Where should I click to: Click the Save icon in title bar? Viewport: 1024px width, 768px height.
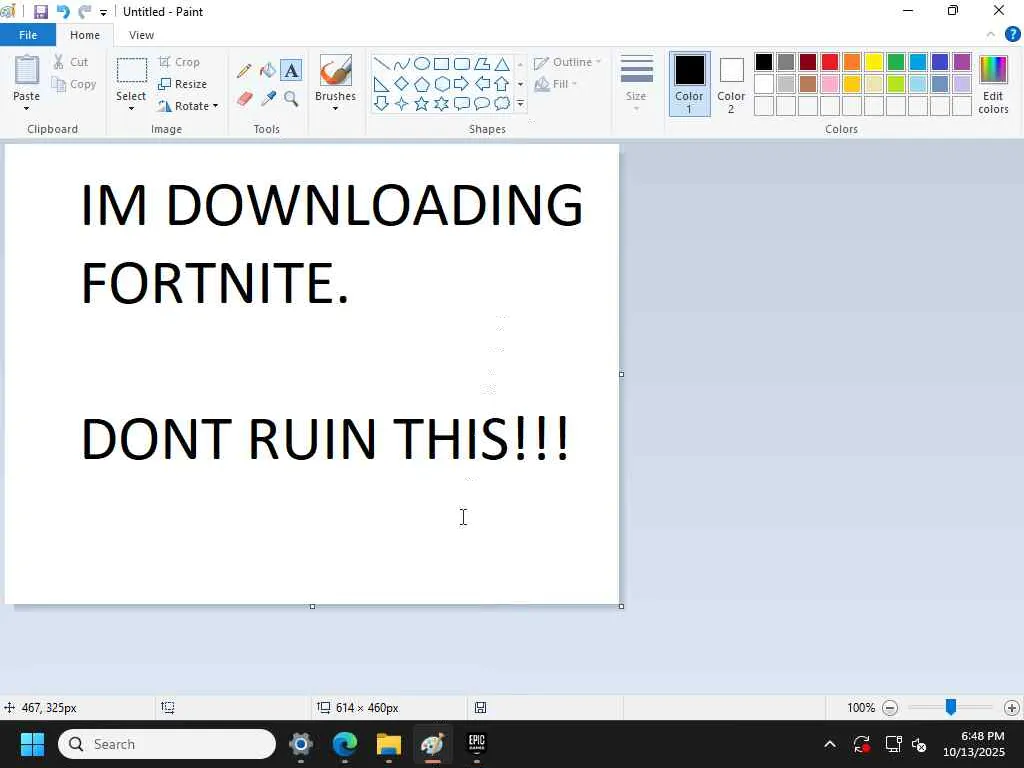click(x=40, y=12)
